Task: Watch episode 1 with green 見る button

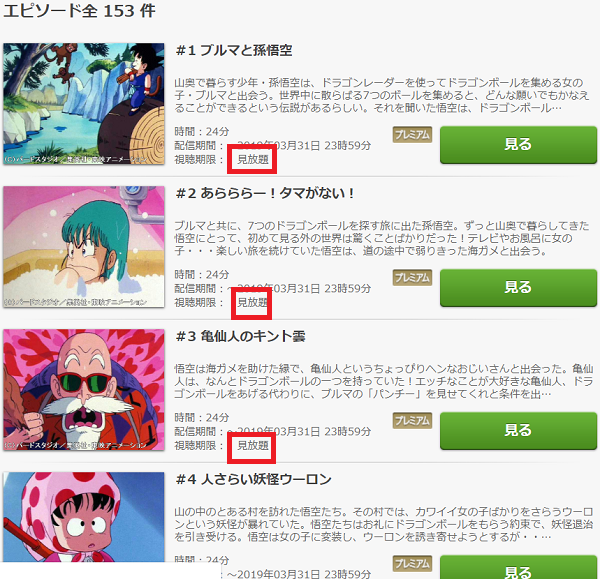Action: coord(518,145)
